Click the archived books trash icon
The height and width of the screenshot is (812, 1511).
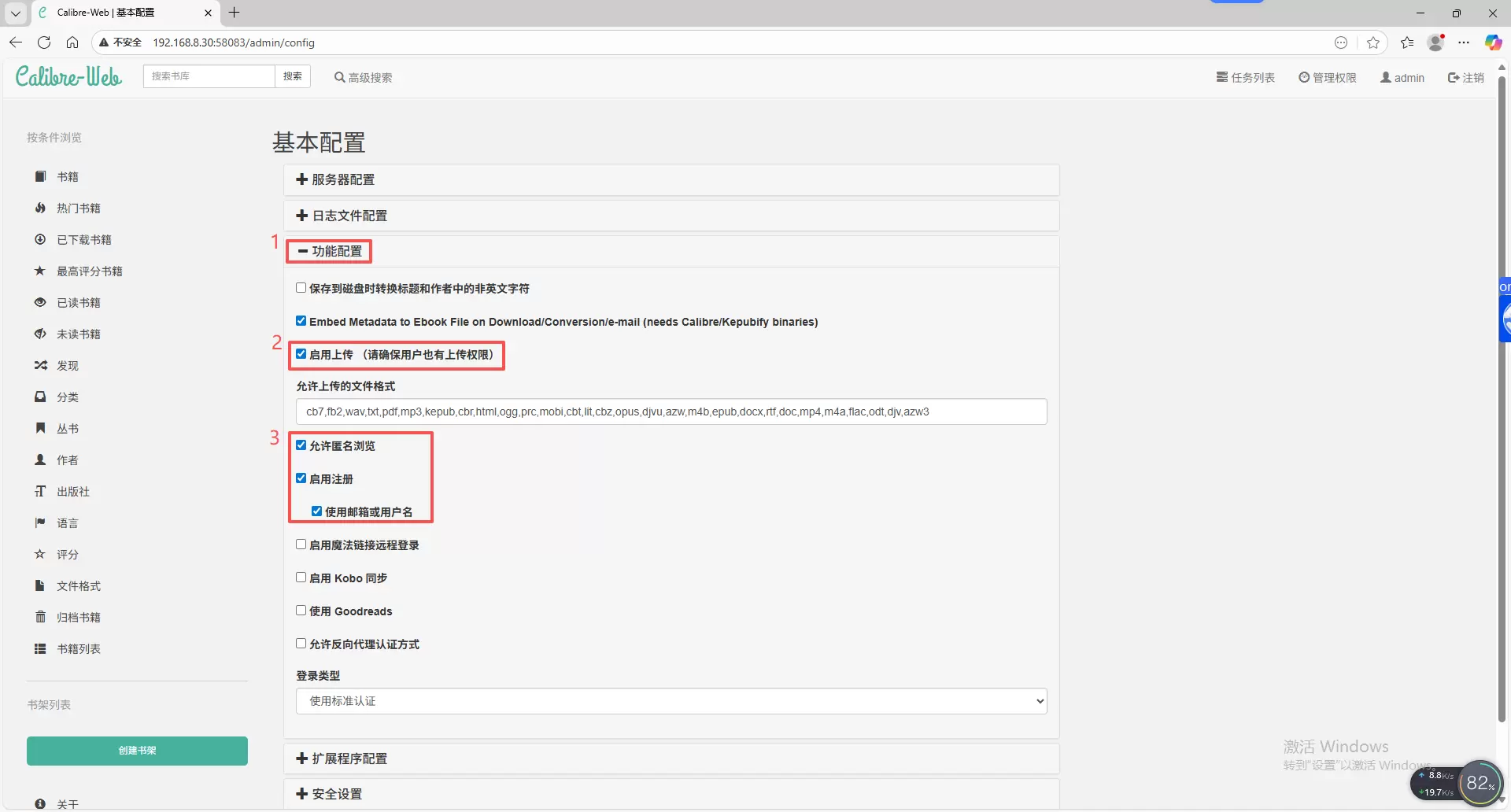(x=40, y=618)
